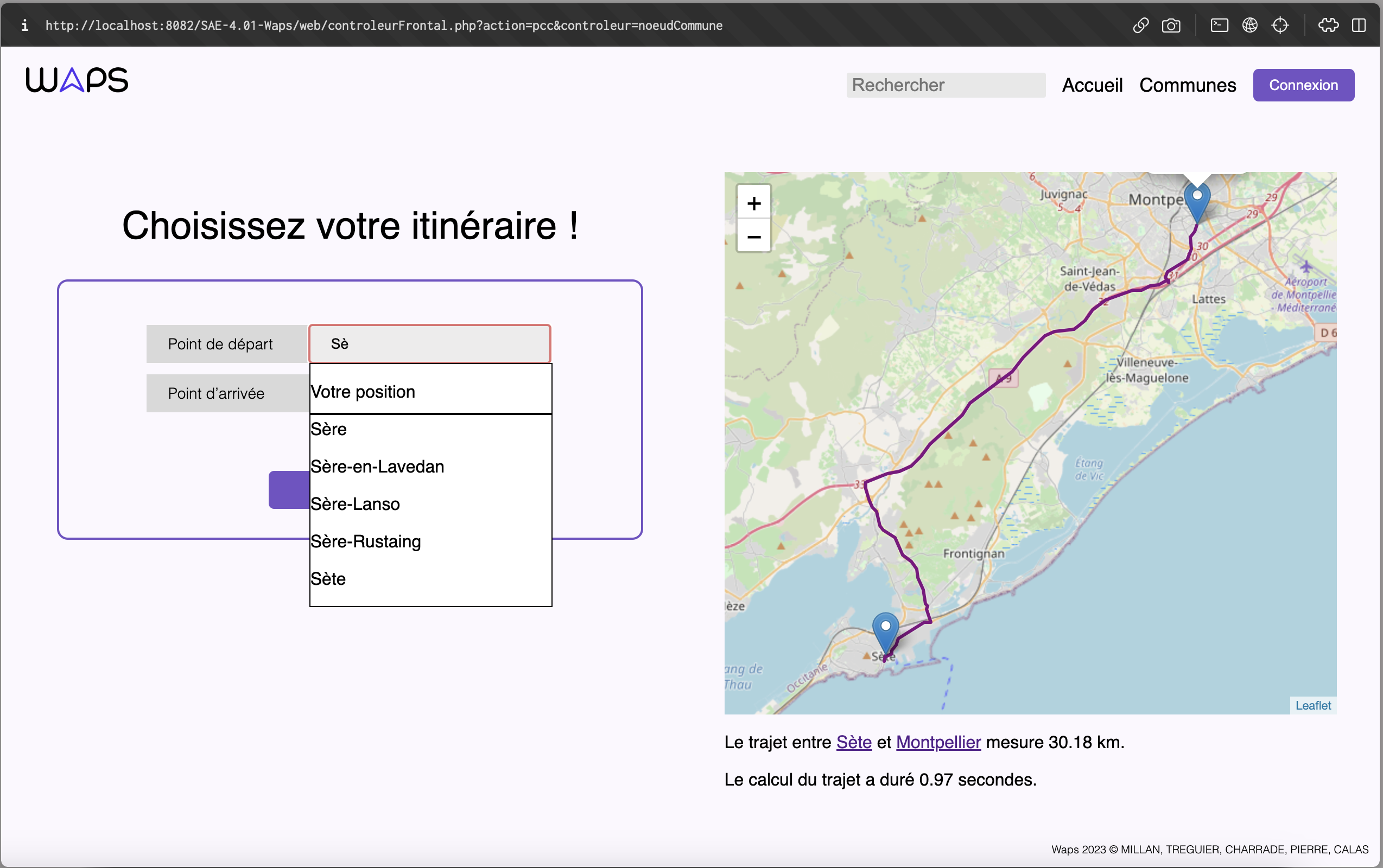The image size is (1383, 868).
Task: Click the crosshair target icon
Action: [1280, 25]
